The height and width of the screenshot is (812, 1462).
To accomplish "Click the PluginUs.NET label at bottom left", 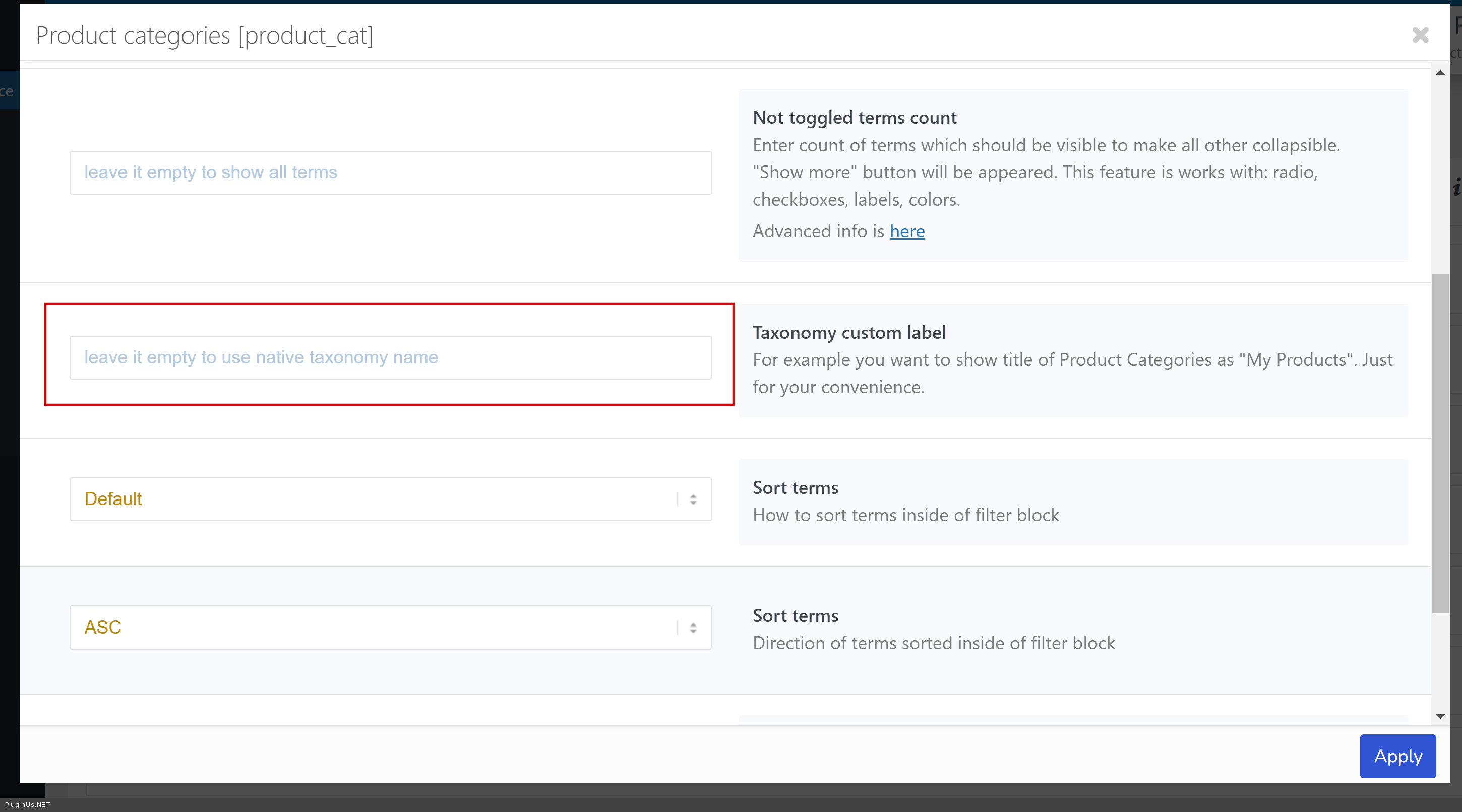I will click(x=27, y=804).
